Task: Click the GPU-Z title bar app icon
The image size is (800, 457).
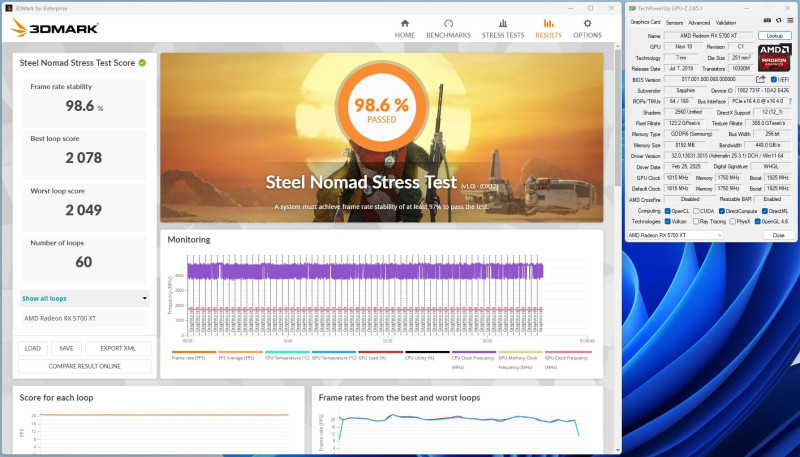Action: coord(633,8)
